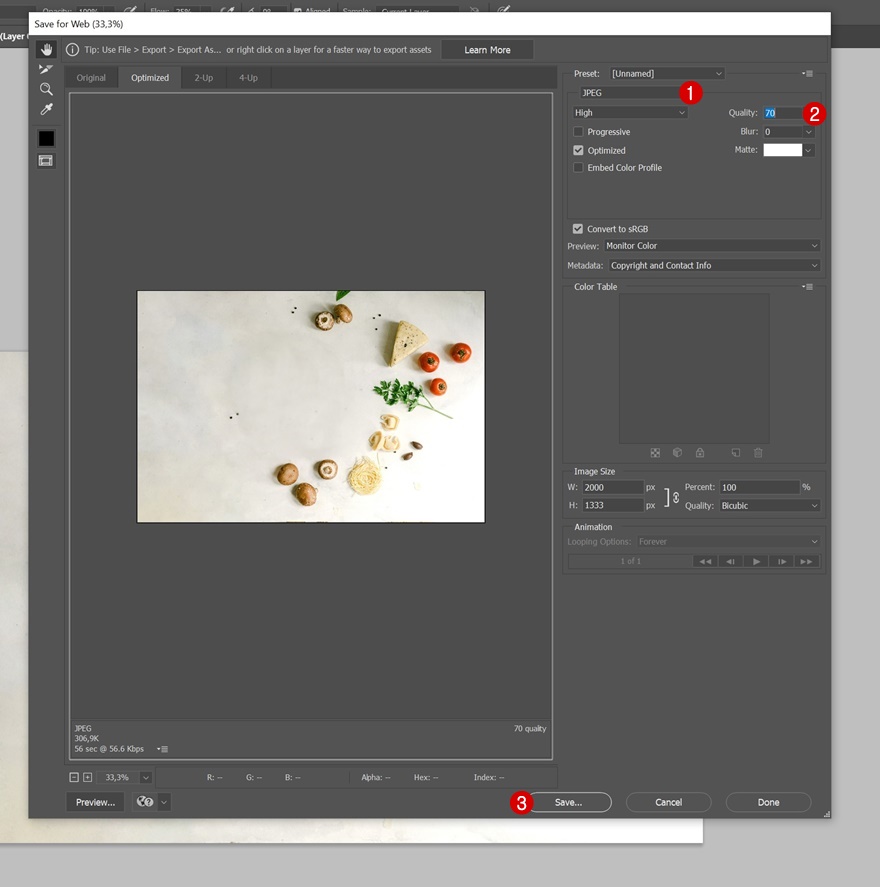
Task: Select the Slice Select tool
Action: 46,69
